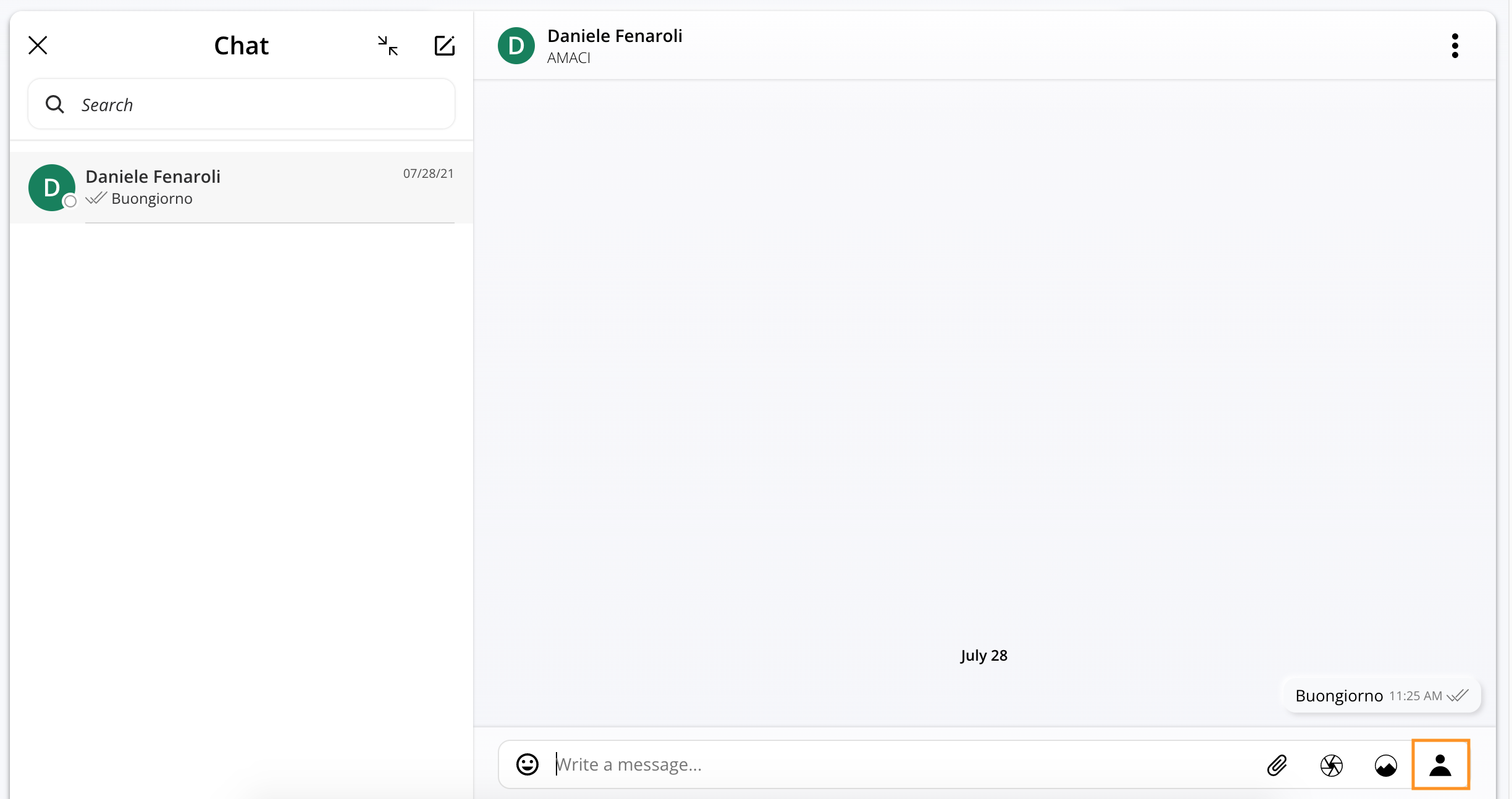This screenshot has width=1512, height=799.
Task: Click Daniele Fenaroli's green avatar in the chat list
Action: tap(52, 187)
